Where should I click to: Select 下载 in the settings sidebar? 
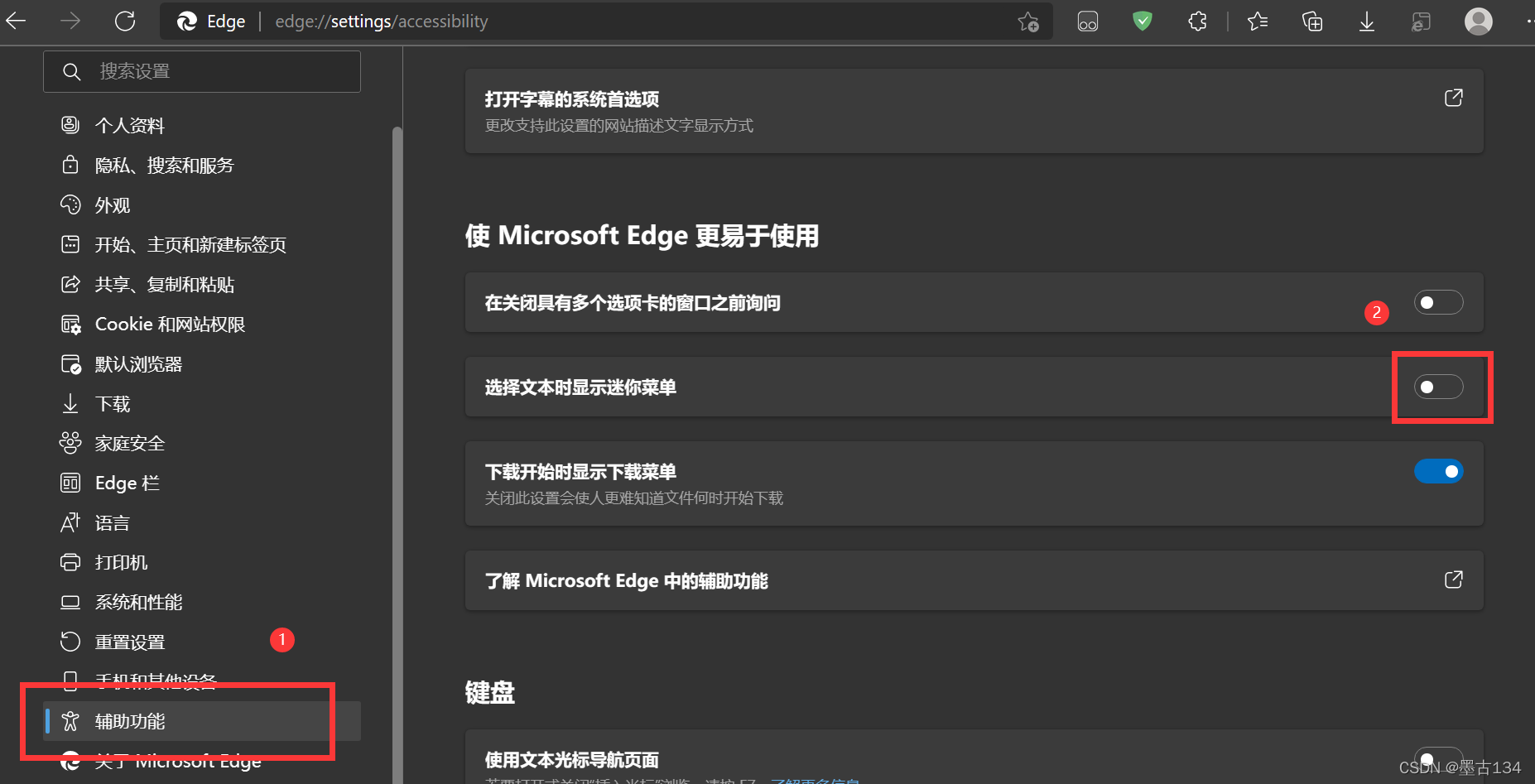coord(203,403)
